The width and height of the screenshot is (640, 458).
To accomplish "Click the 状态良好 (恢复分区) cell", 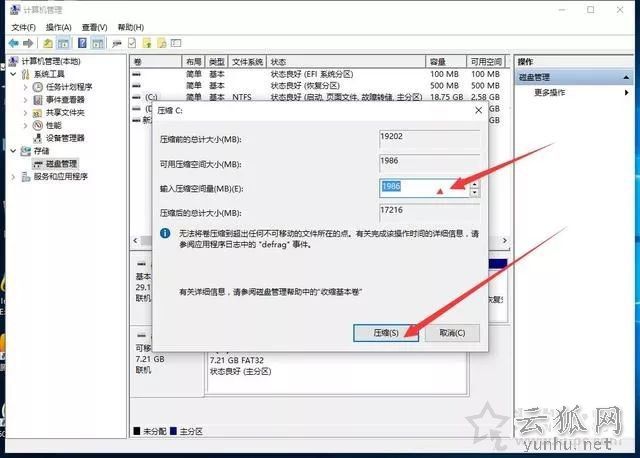I will point(305,85).
